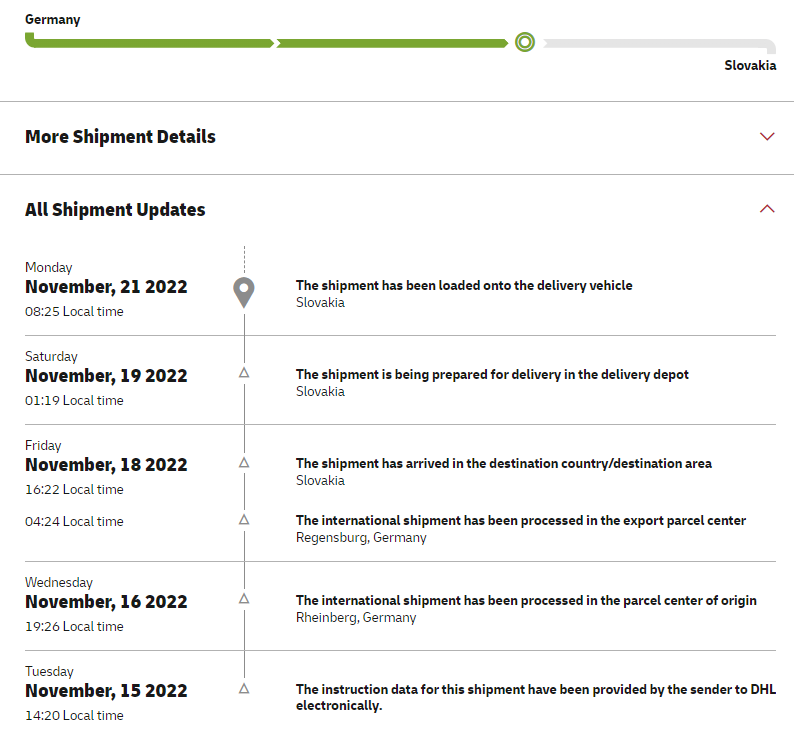This screenshot has height=756, width=794.
Task: Click second green segment of progress bar
Action: (391, 43)
